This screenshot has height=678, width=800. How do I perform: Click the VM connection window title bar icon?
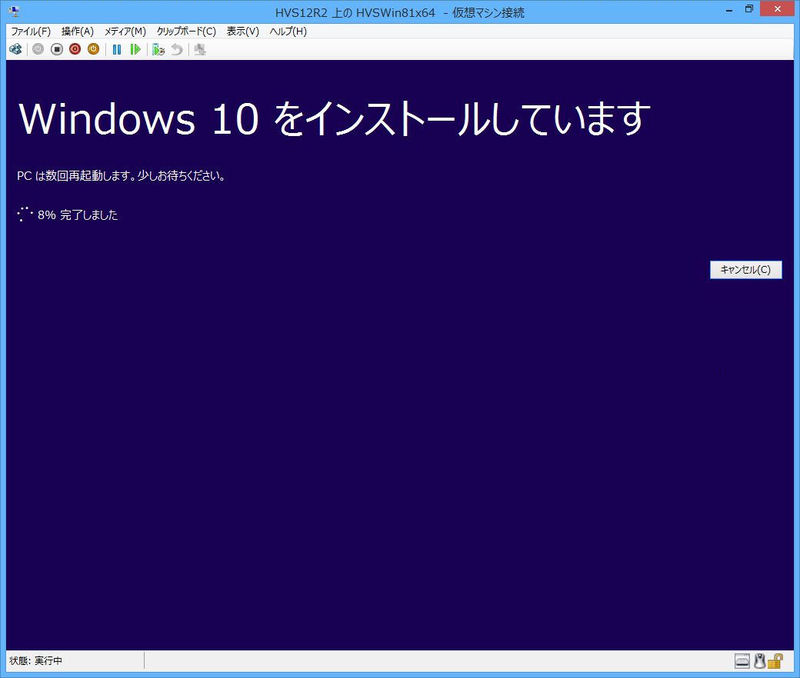14,11
